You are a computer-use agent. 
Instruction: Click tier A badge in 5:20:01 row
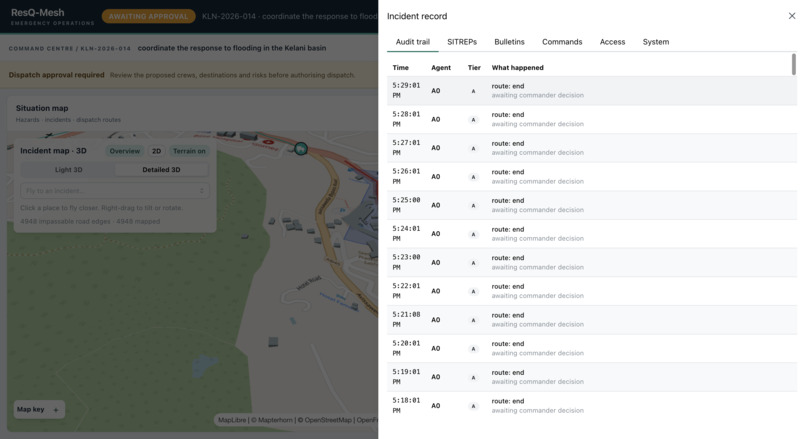click(473, 349)
